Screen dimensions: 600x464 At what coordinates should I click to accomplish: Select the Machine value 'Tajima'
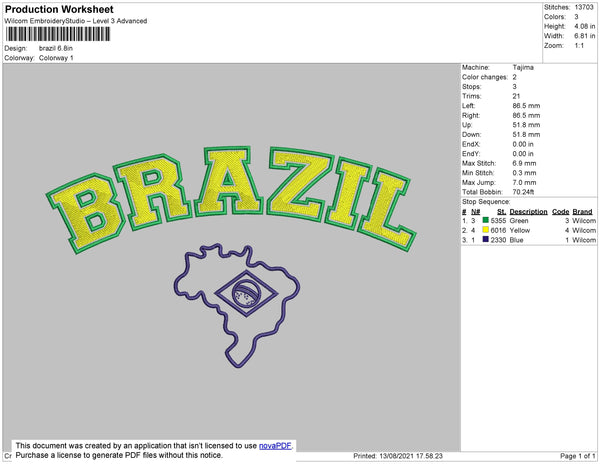tap(523, 67)
